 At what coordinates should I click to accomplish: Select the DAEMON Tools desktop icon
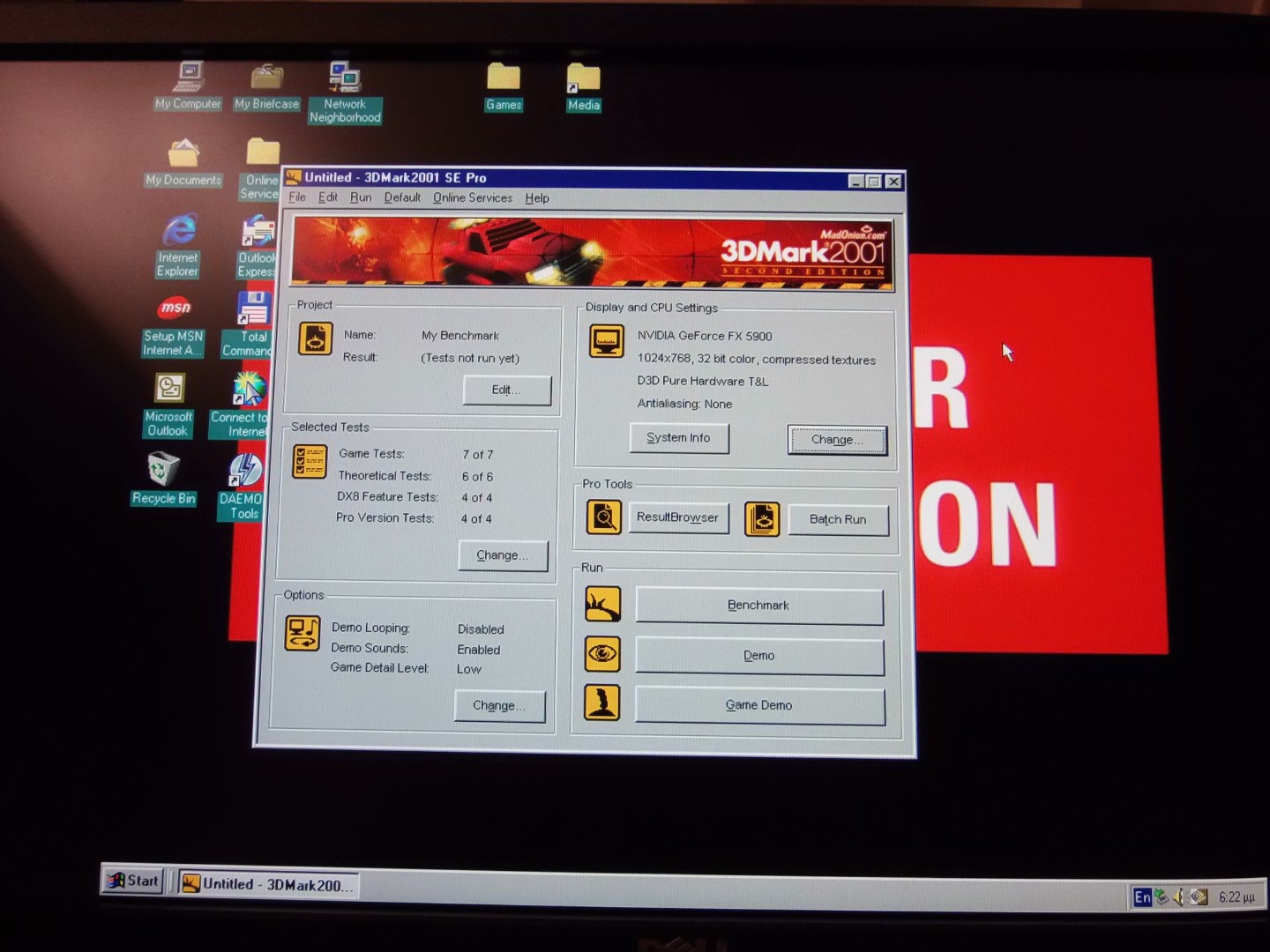pos(243,487)
